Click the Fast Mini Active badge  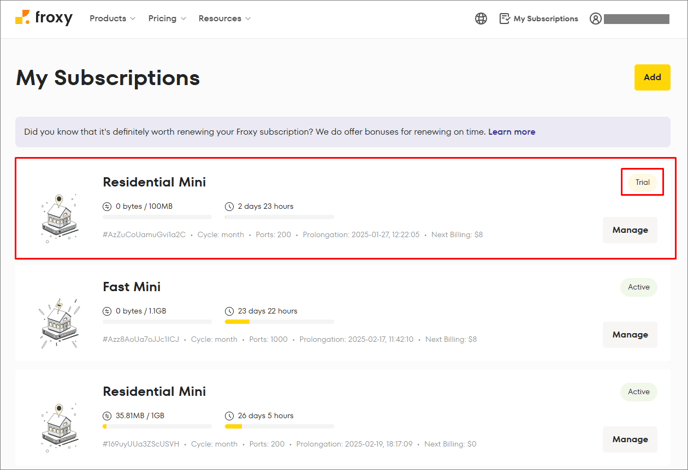(x=638, y=287)
